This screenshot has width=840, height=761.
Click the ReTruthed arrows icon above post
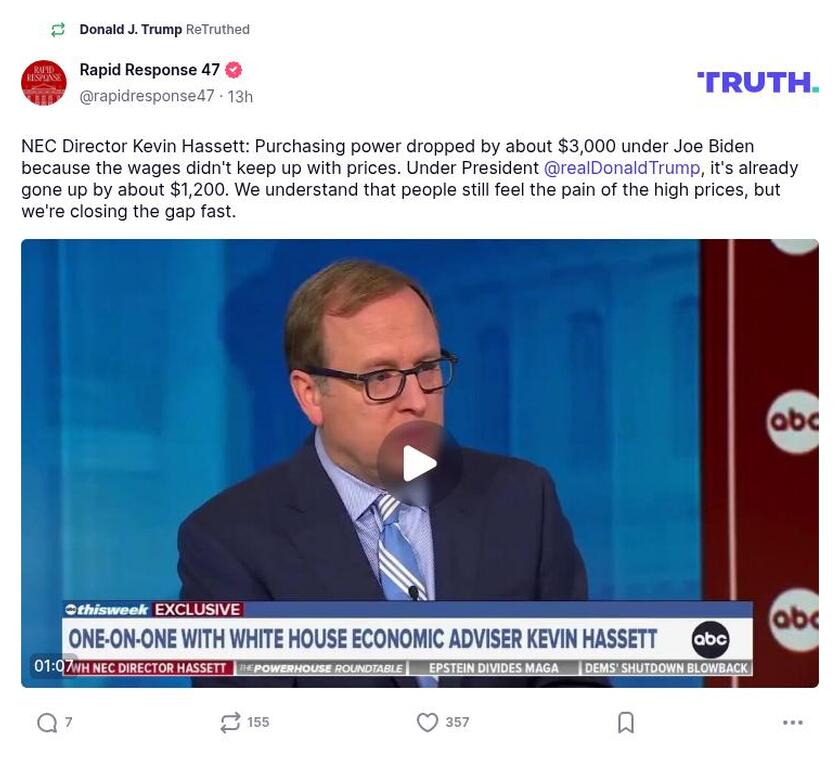[58, 29]
